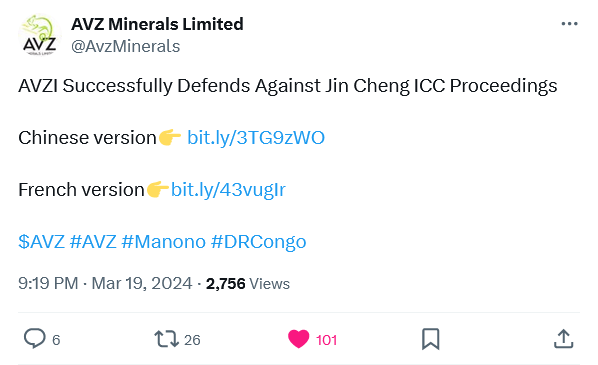Open the share upload icon
Viewport: 598px width, 365px height.
tap(563, 339)
